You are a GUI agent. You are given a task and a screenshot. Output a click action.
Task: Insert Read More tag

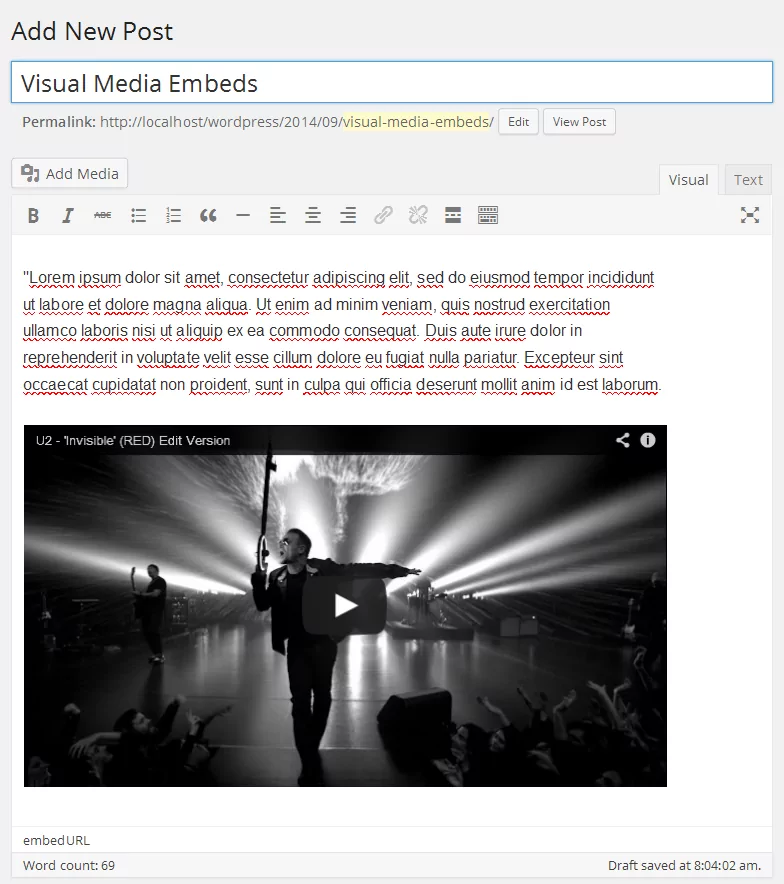453,215
